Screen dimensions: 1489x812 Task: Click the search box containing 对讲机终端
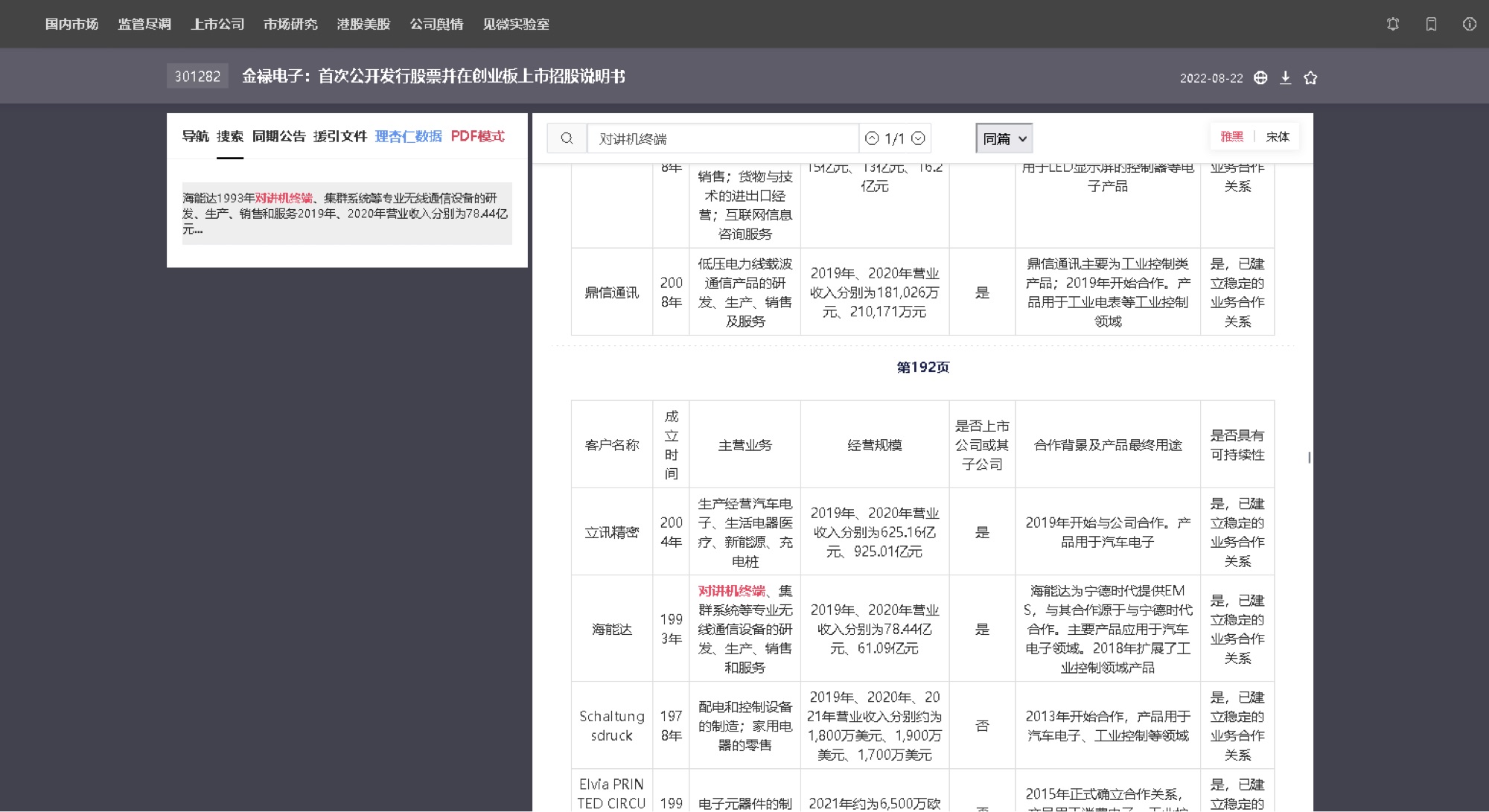pyautogui.click(x=722, y=138)
